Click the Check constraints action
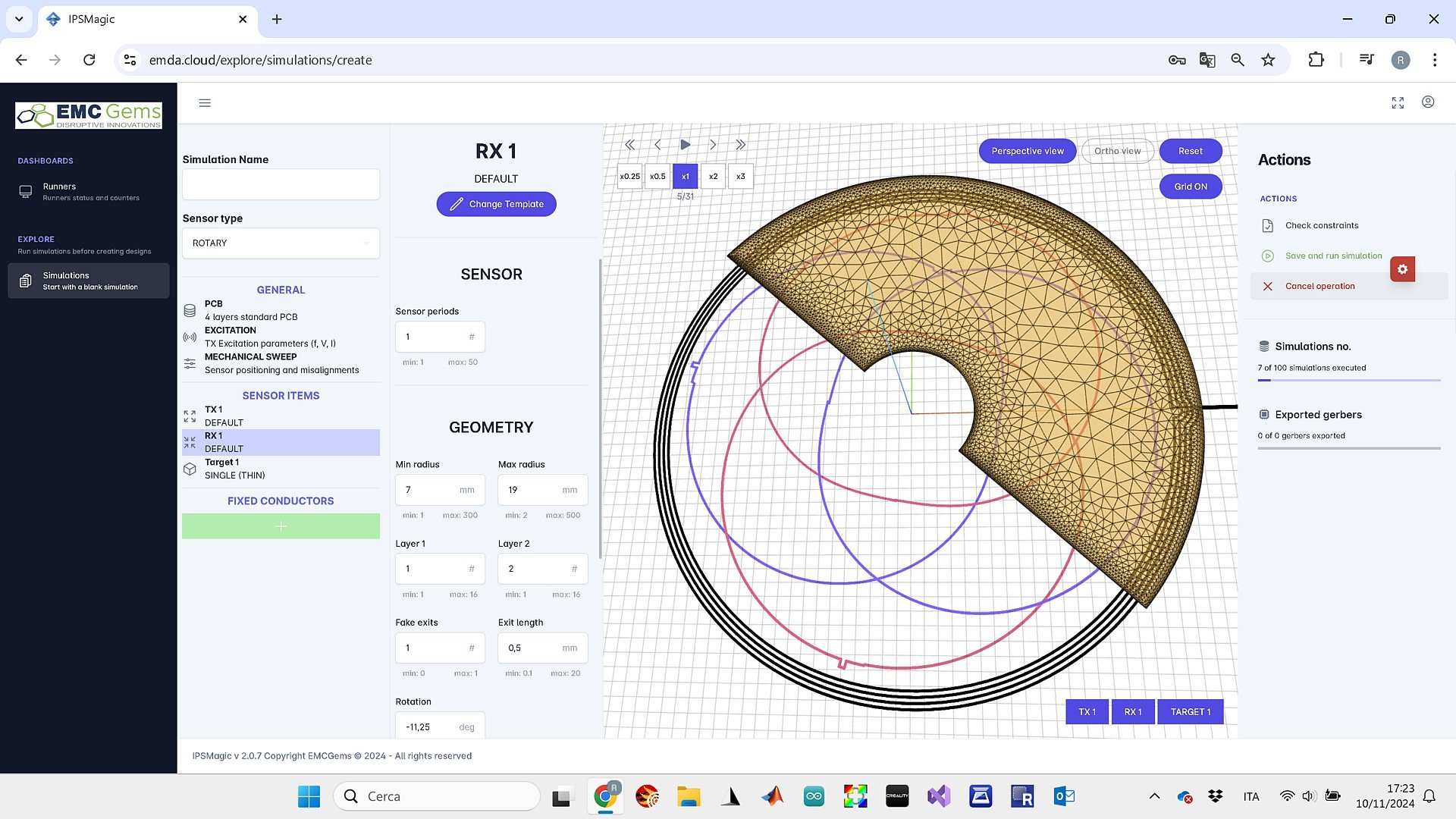 (1321, 225)
